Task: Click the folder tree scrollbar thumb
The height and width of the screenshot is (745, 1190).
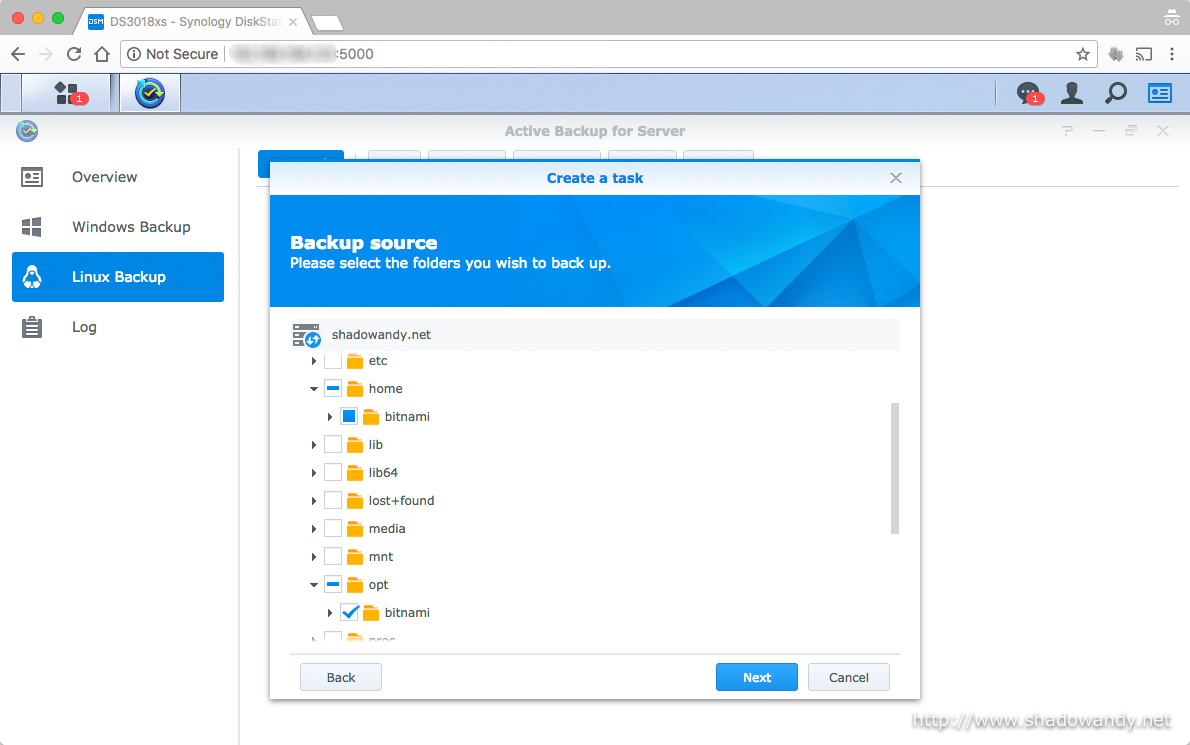Action: tap(895, 468)
